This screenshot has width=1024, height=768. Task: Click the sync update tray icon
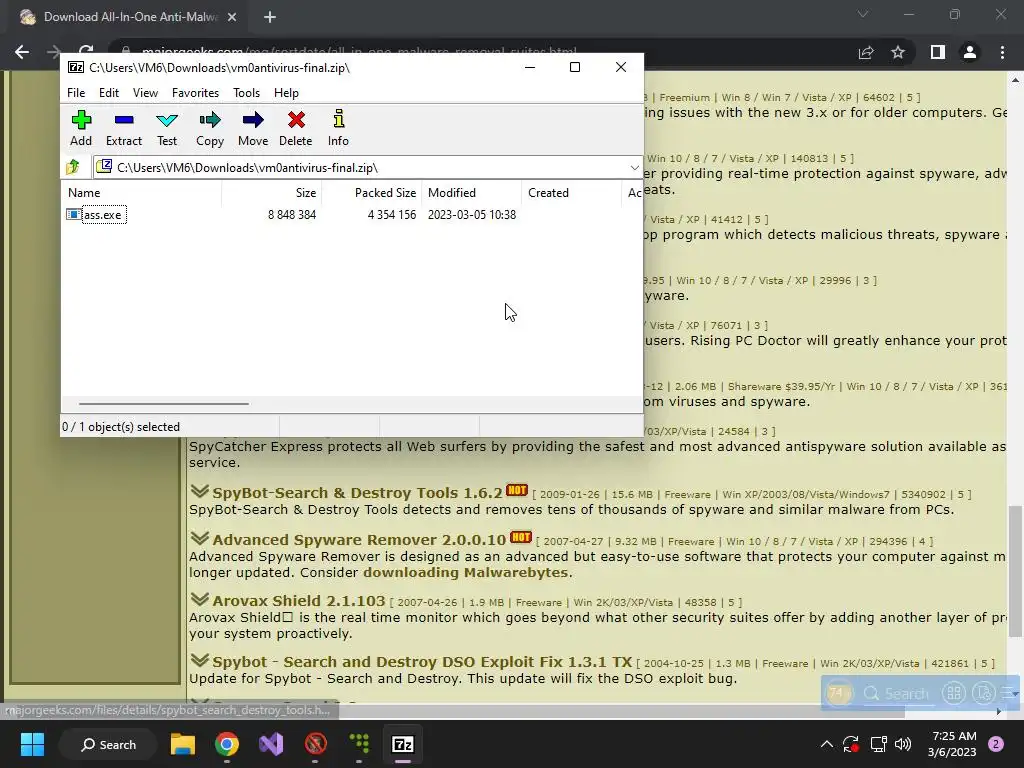pos(851,744)
